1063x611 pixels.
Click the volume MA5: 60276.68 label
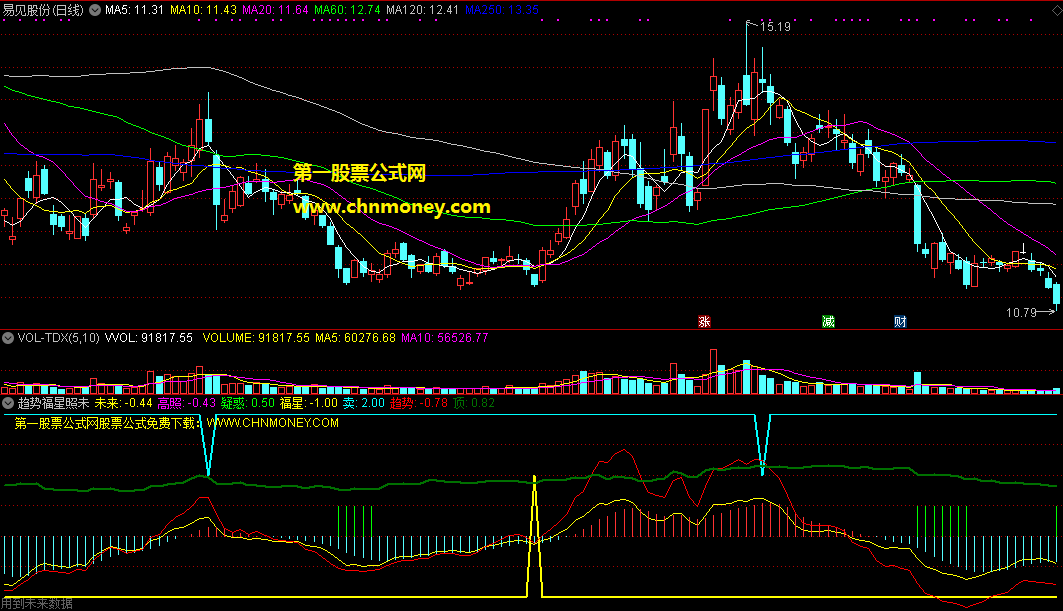pyautogui.click(x=355, y=338)
